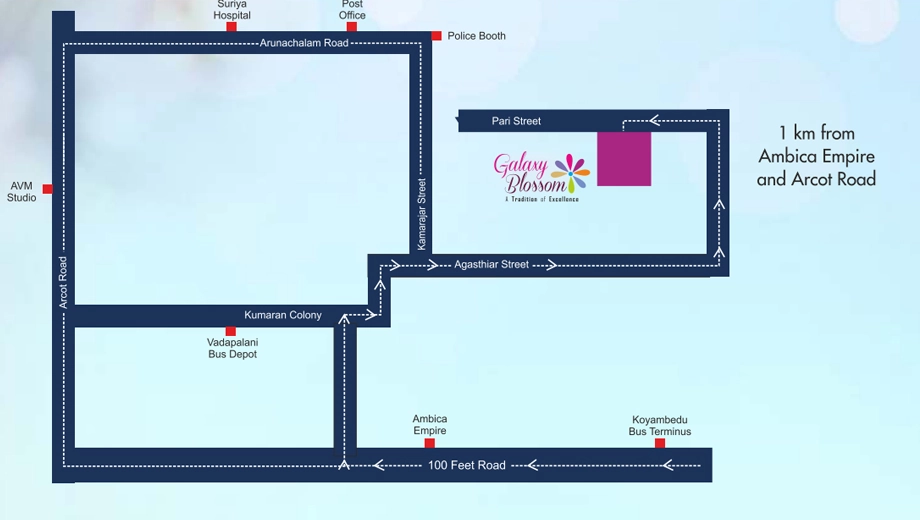Click the Koyambedu Bus Terminus text
The image size is (920, 520).
pyautogui.click(x=659, y=426)
